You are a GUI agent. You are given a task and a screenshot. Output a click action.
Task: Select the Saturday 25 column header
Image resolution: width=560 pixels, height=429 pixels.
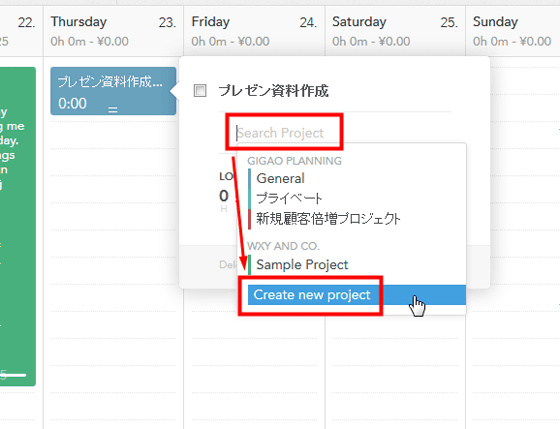395,31
